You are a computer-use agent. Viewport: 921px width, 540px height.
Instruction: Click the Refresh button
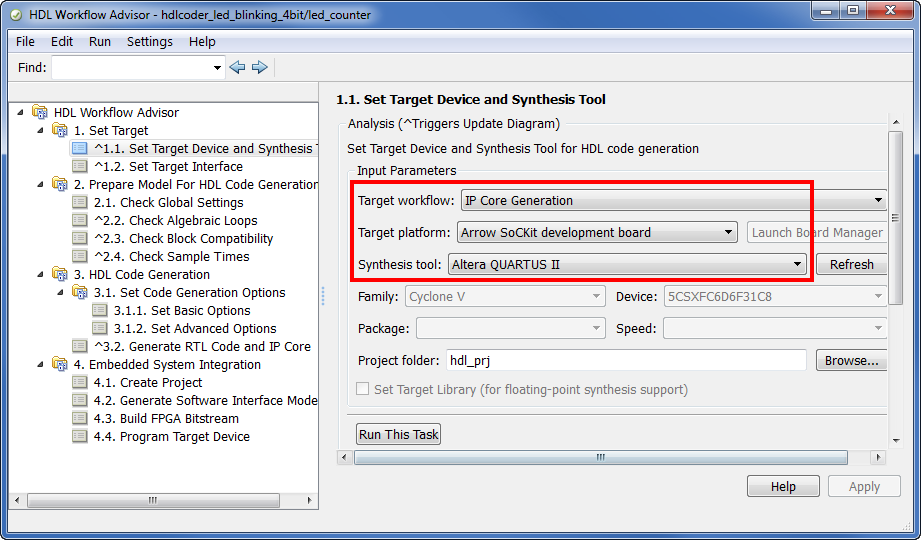click(x=851, y=264)
